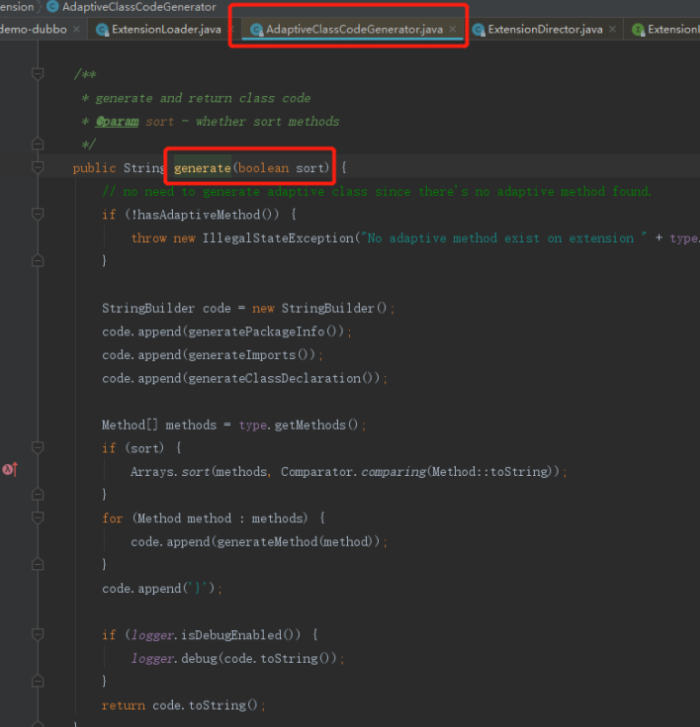This screenshot has height=727, width=700.
Task: Click fold end marker after Arrays.sort block
Action: tap(38, 494)
